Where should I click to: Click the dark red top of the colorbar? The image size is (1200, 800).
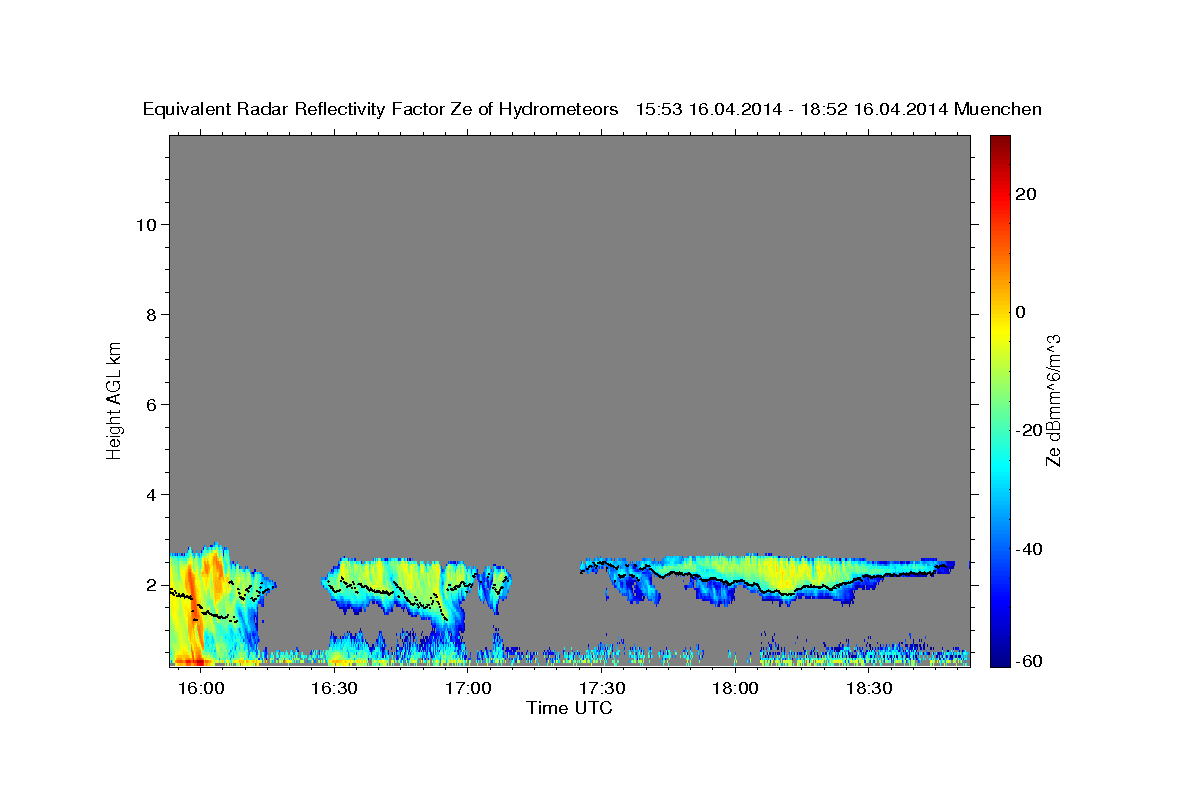(x=1000, y=145)
